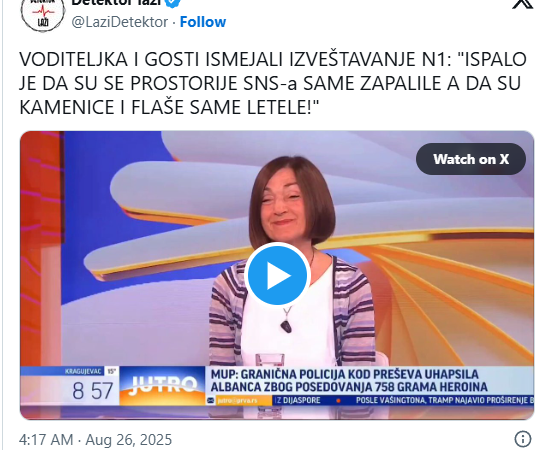Follow the @LaziDetektor account

click(x=203, y=22)
